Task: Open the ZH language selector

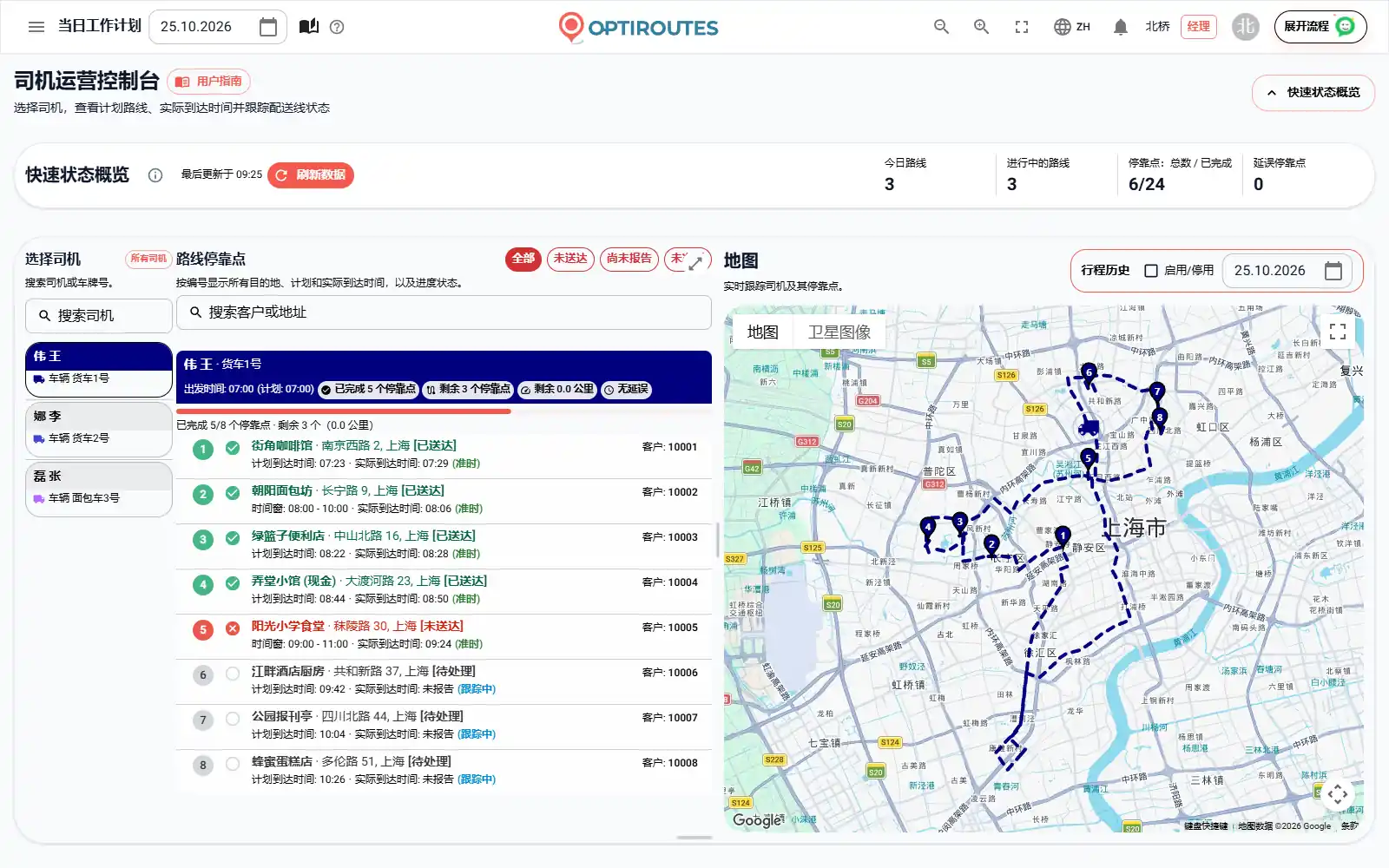Action: [1072, 27]
